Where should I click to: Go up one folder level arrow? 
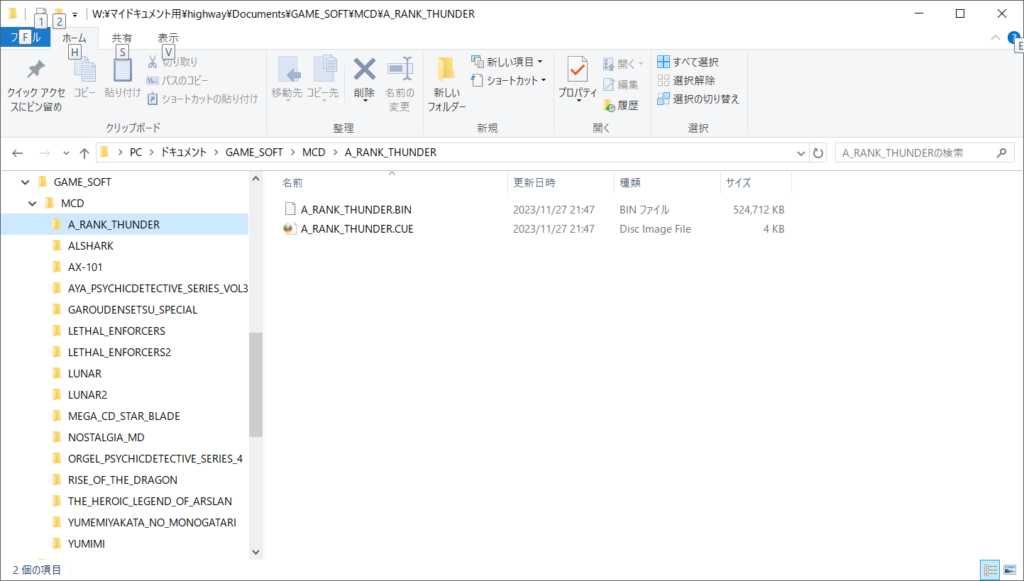point(83,153)
